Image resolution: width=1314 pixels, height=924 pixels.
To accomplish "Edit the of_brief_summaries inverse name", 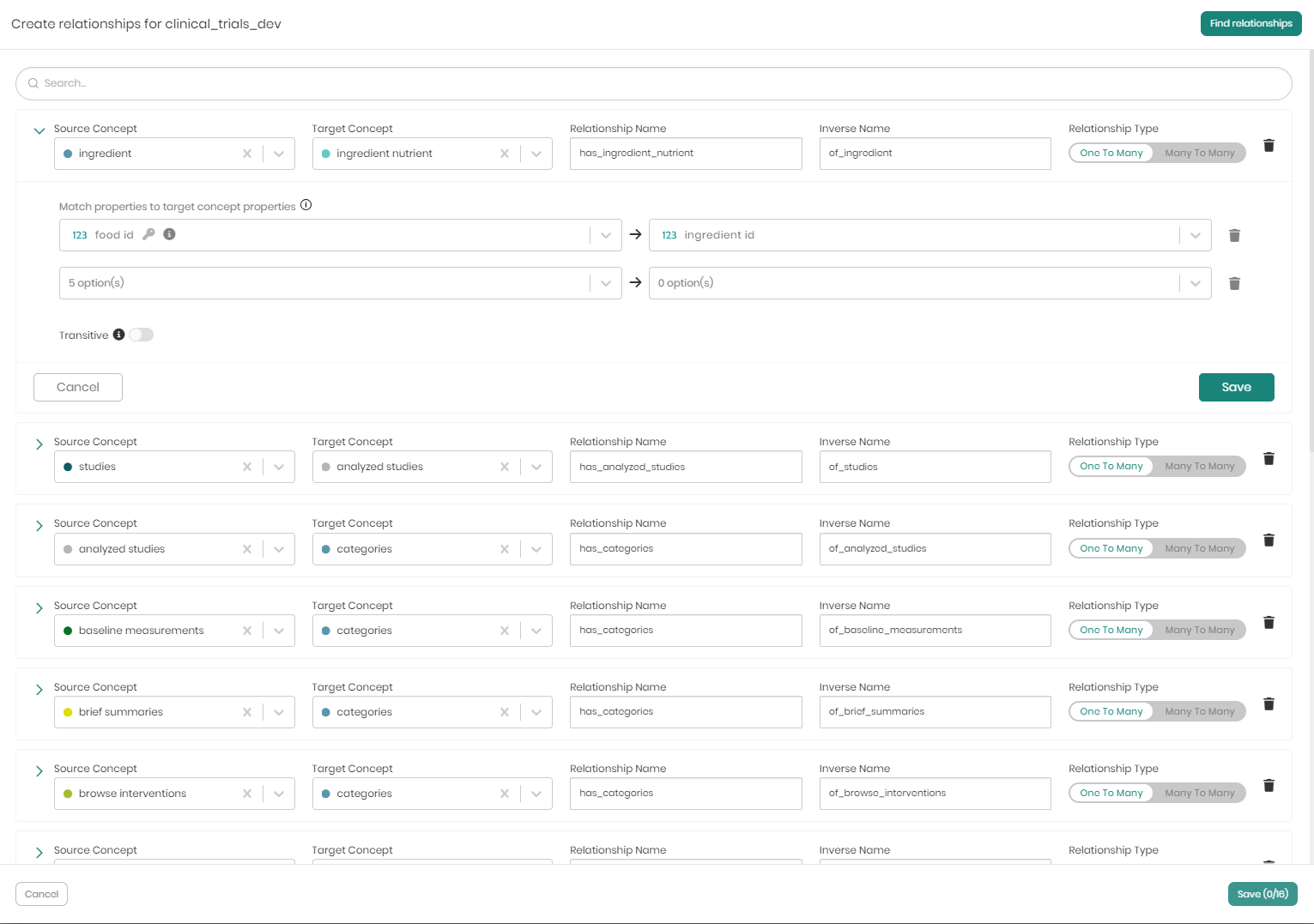I will point(935,712).
